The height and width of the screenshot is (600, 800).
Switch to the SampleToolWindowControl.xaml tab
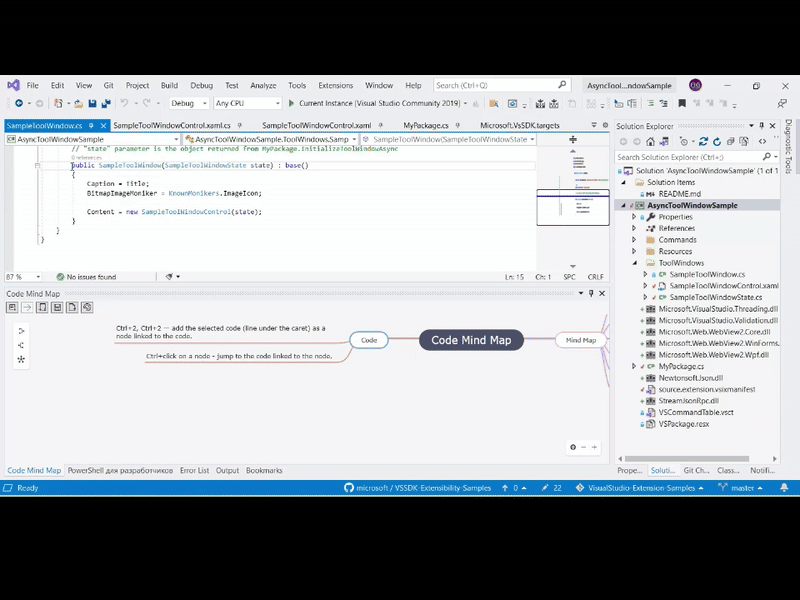316,125
